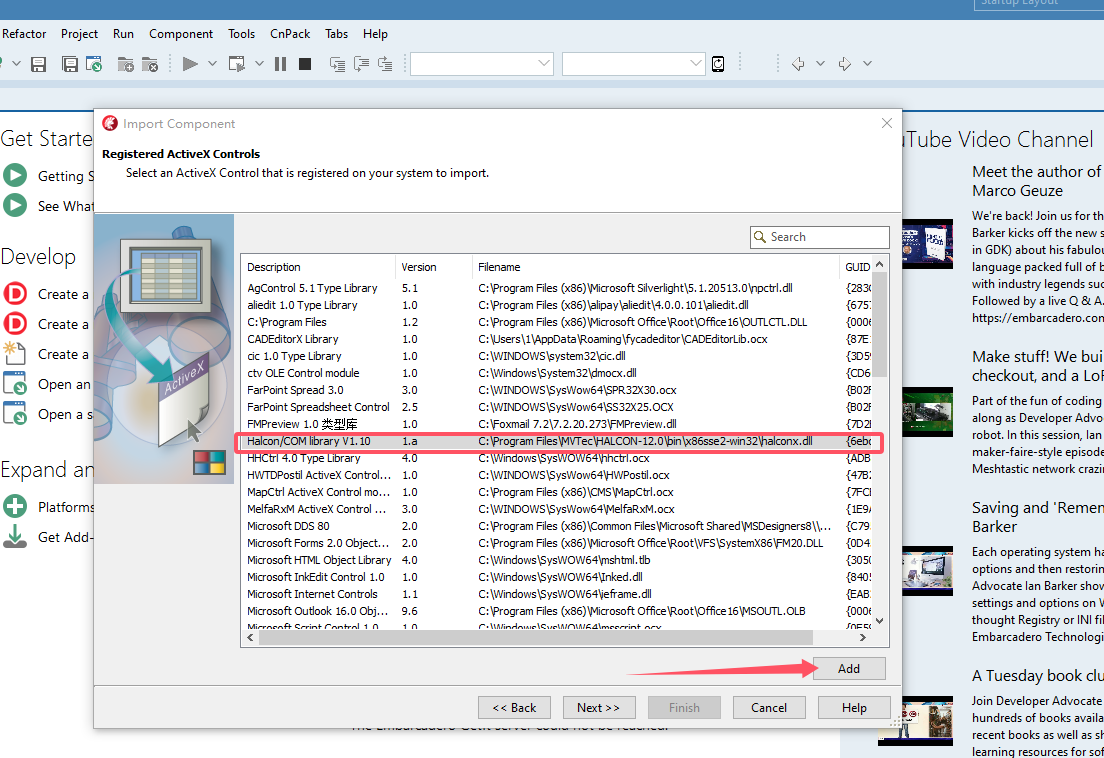
Task: Select CADEditorX Library row
Action: click(x=556, y=339)
